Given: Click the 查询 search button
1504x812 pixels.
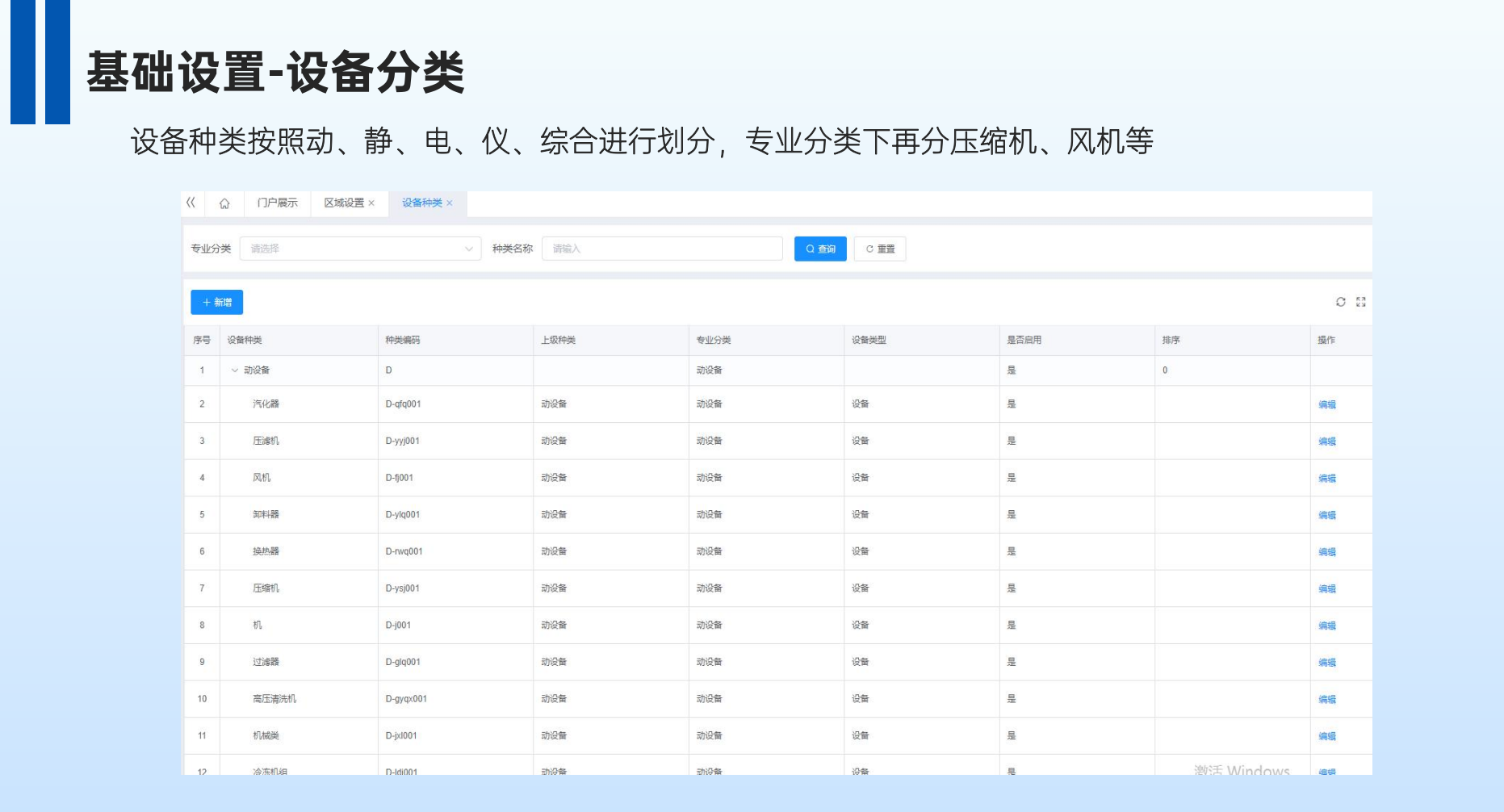Looking at the screenshot, I should pos(820,249).
